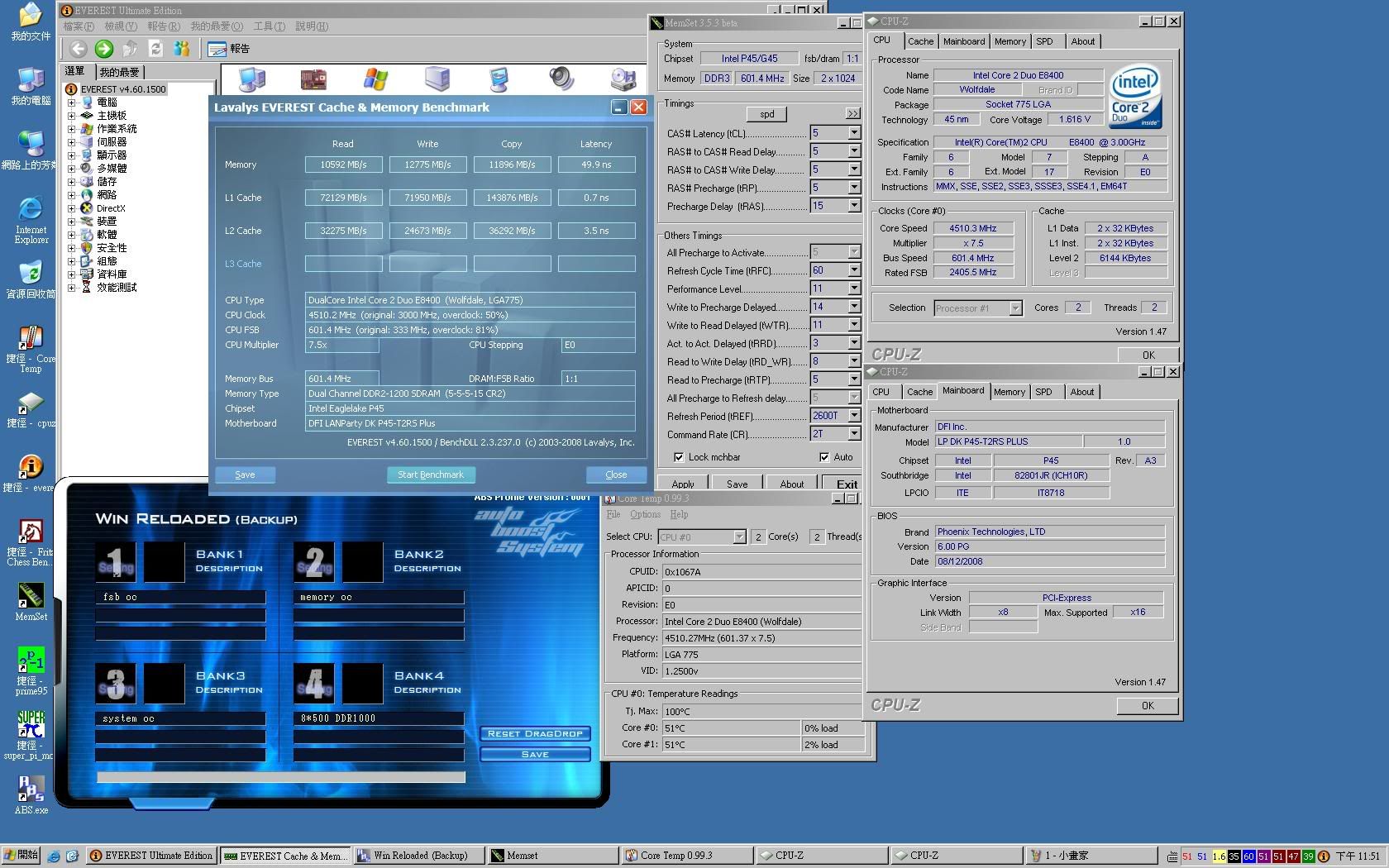The image size is (1389, 868).
Task: Open the Windows operating system icon in EVEREST
Action: (375, 79)
